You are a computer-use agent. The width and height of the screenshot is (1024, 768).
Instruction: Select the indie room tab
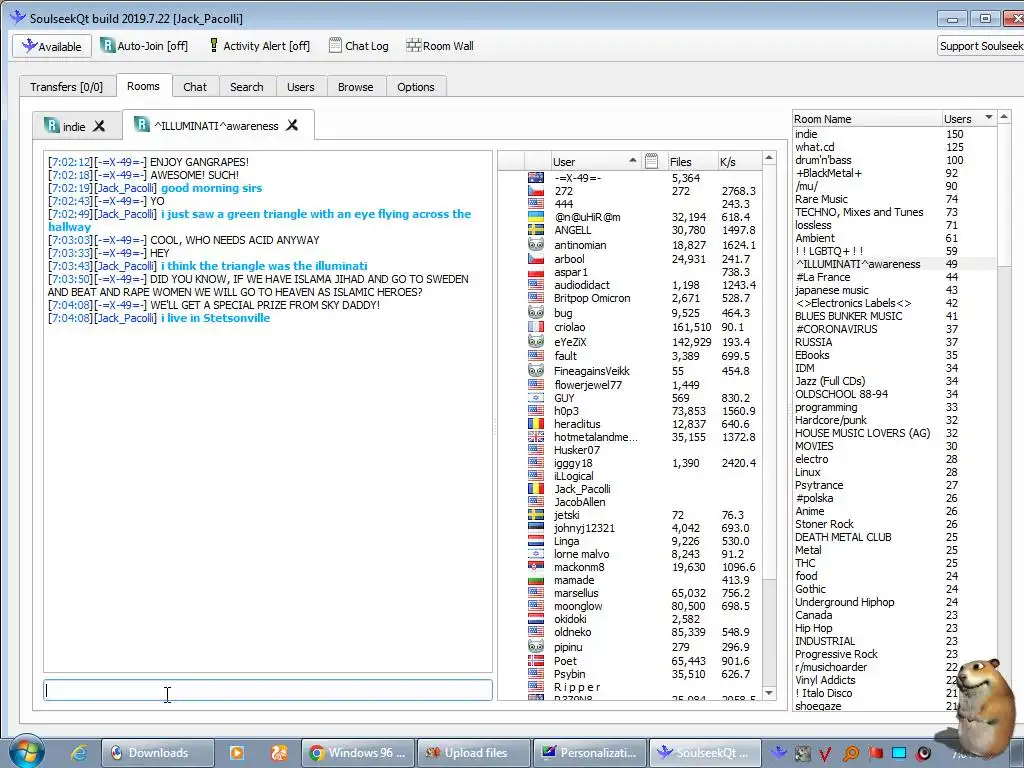coord(73,126)
